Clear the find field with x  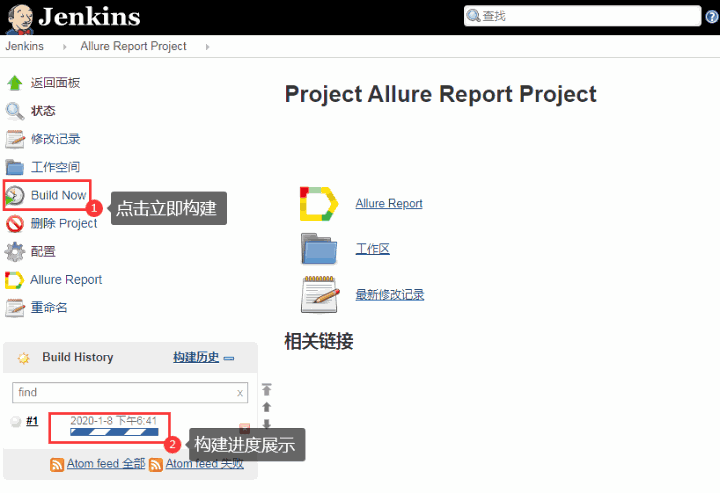pos(240,393)
